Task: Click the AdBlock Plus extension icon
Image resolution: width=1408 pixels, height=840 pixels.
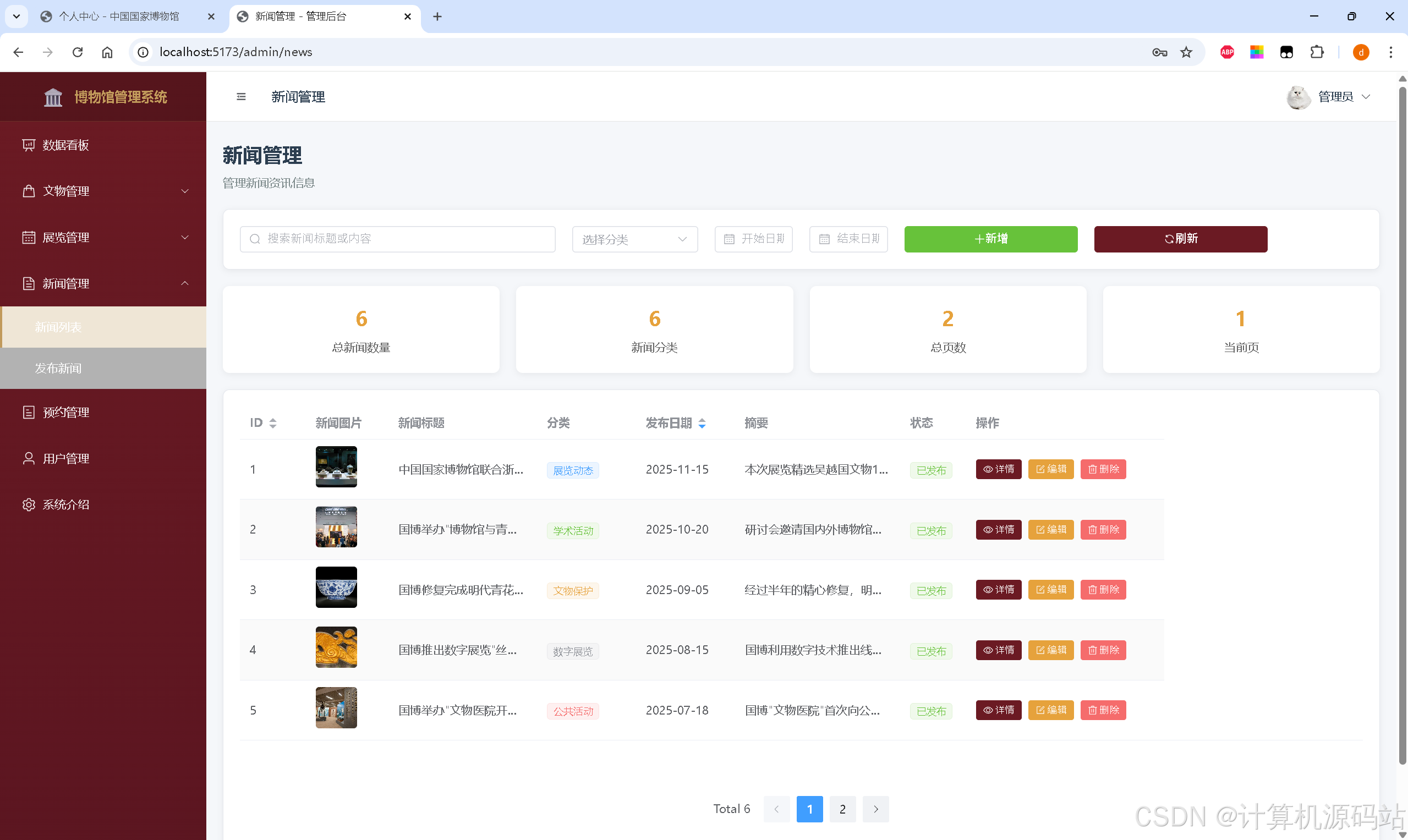Action: [1227, 52]
